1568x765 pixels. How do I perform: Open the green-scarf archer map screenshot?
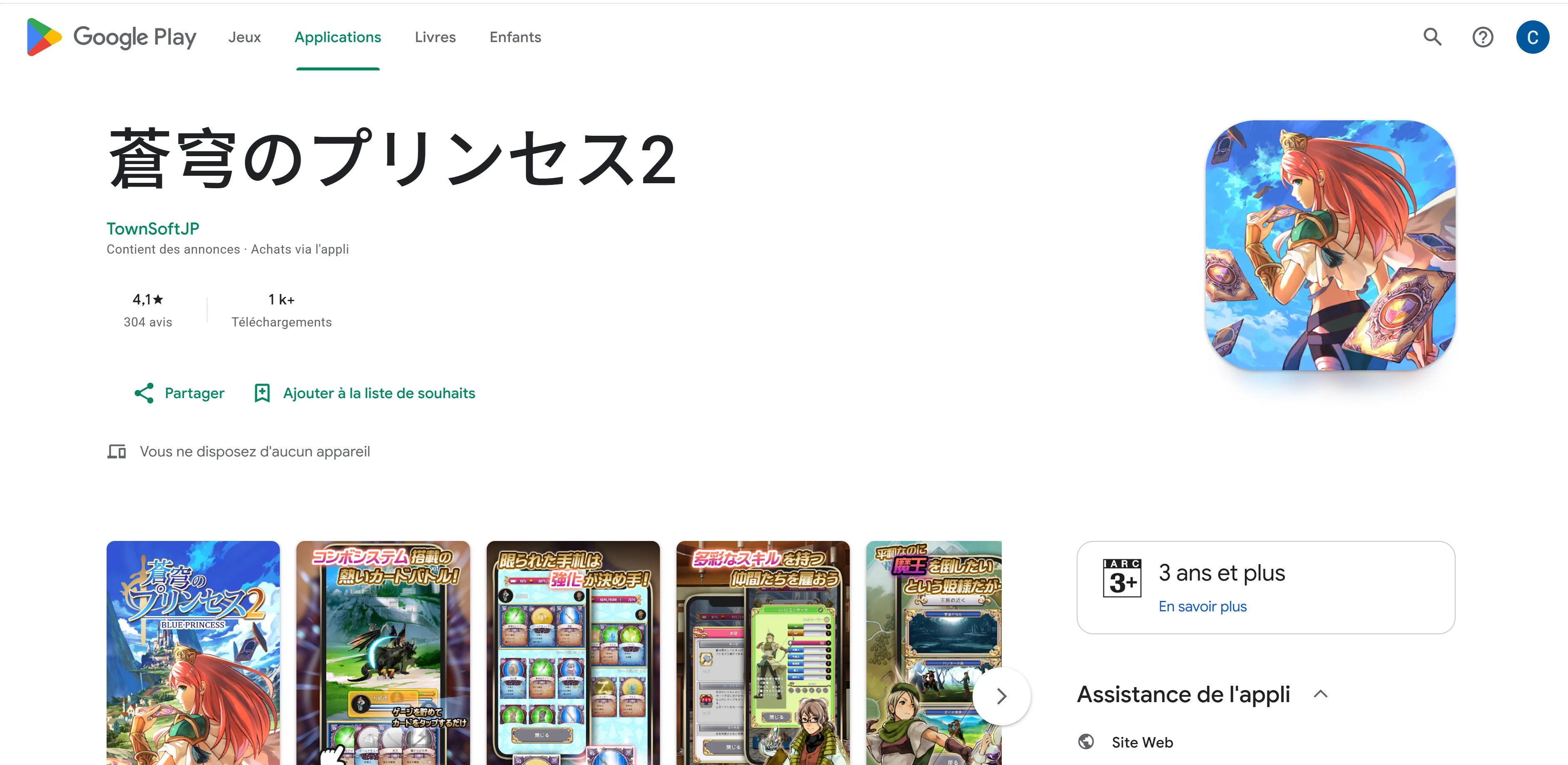pyautogui.click(x=934, y=653)
